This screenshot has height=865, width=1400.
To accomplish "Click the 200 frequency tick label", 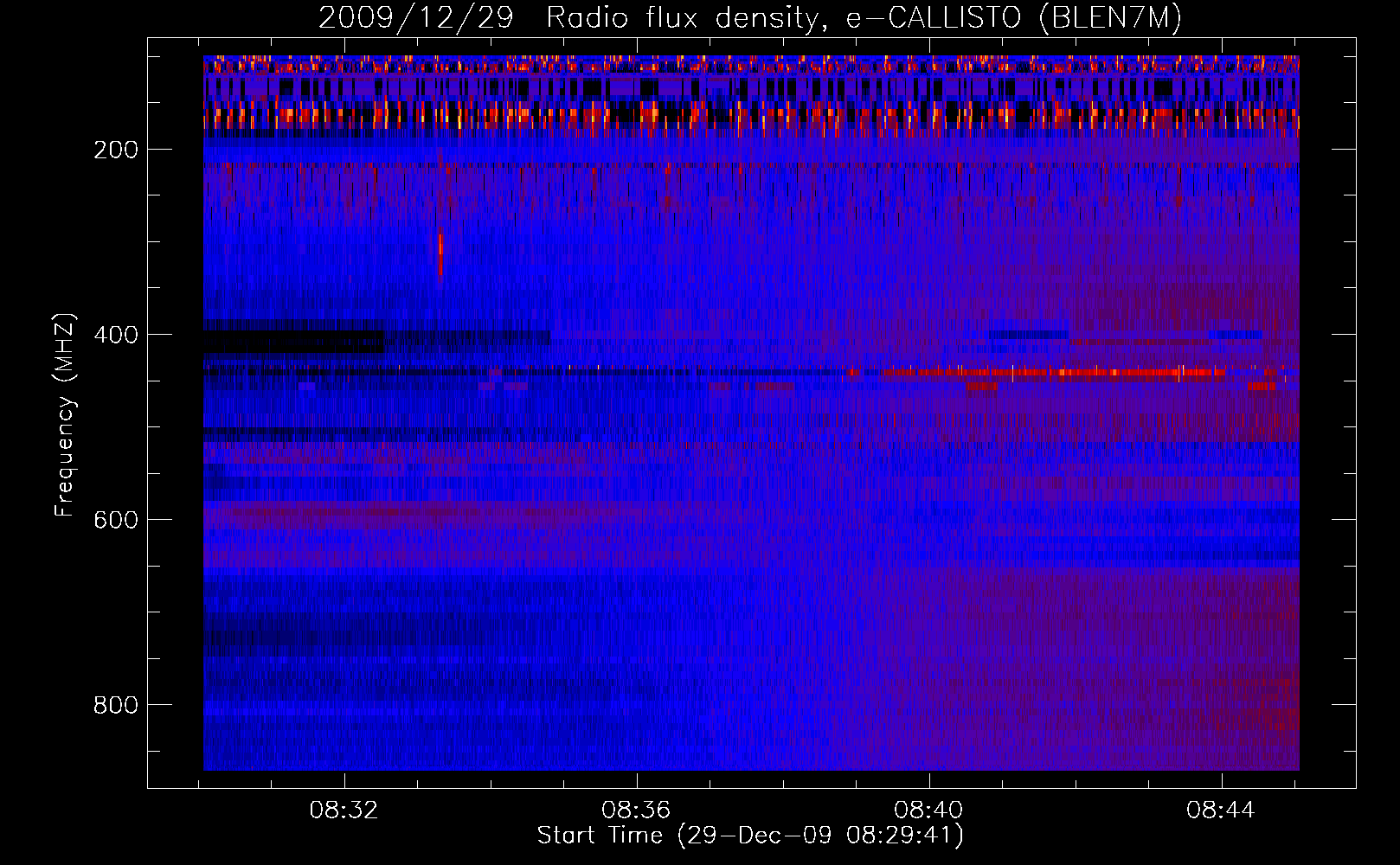I will tap(116, 150).
